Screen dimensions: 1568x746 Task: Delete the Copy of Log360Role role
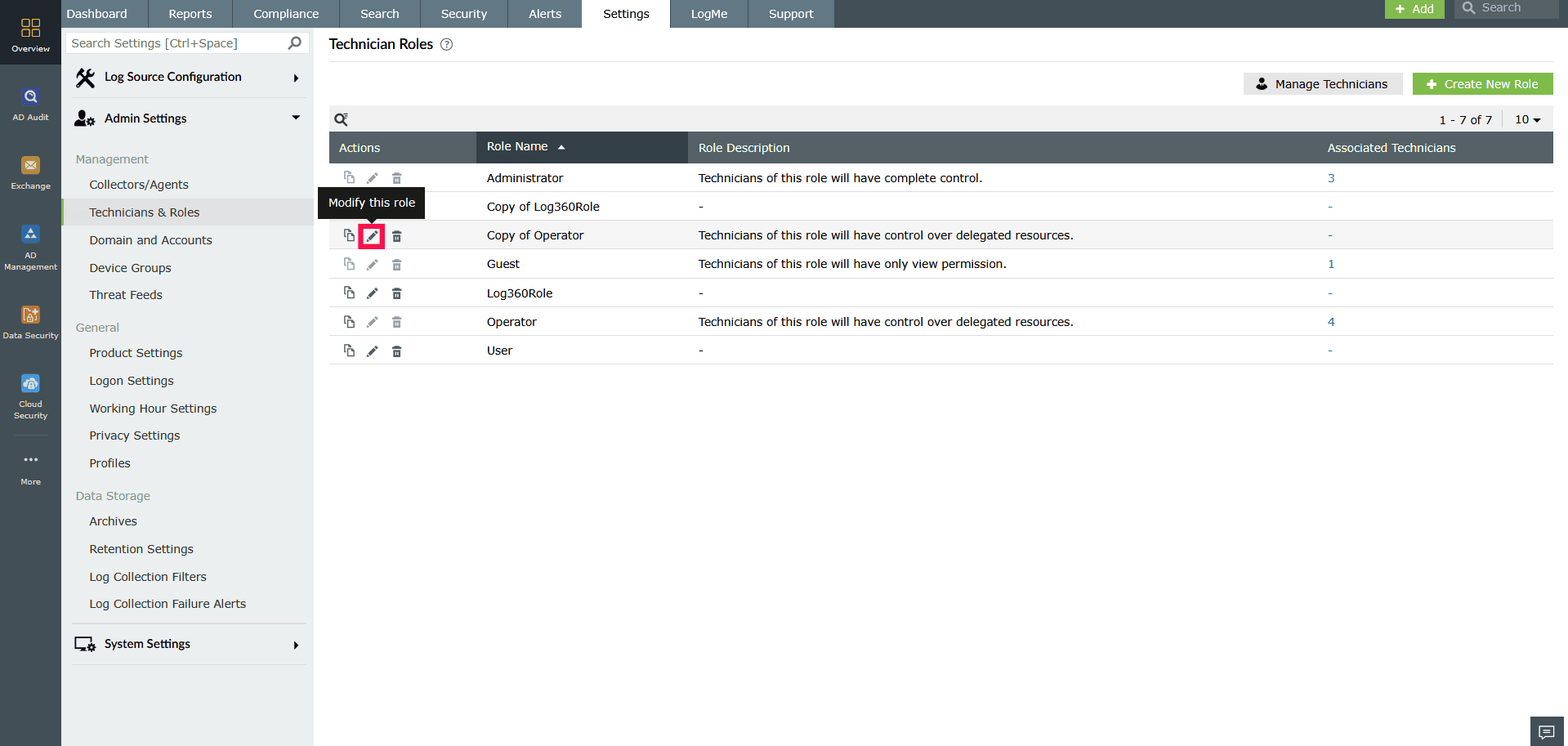[x=397, y=206]
